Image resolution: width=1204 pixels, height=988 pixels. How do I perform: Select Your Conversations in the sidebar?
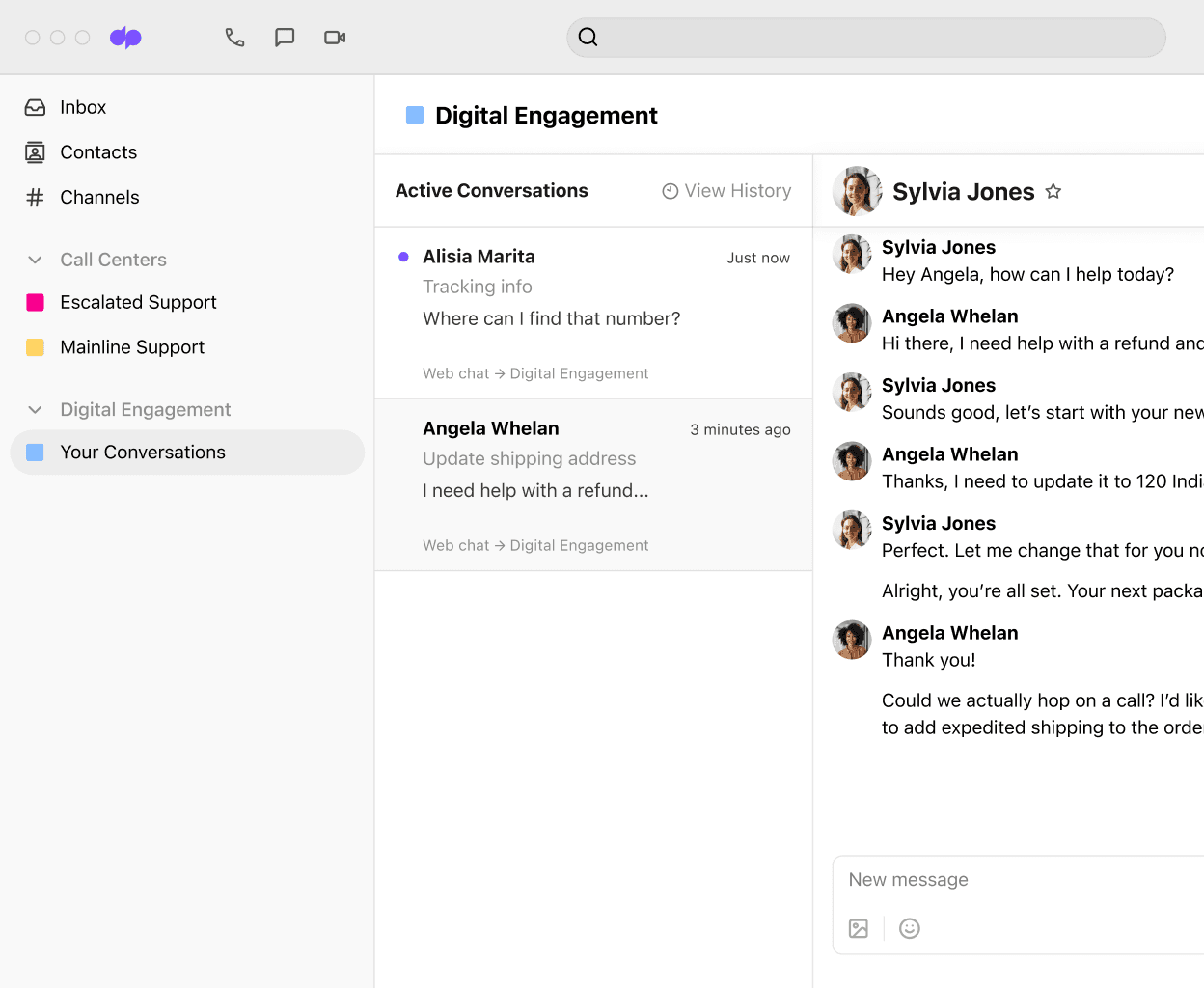point(143,452)
